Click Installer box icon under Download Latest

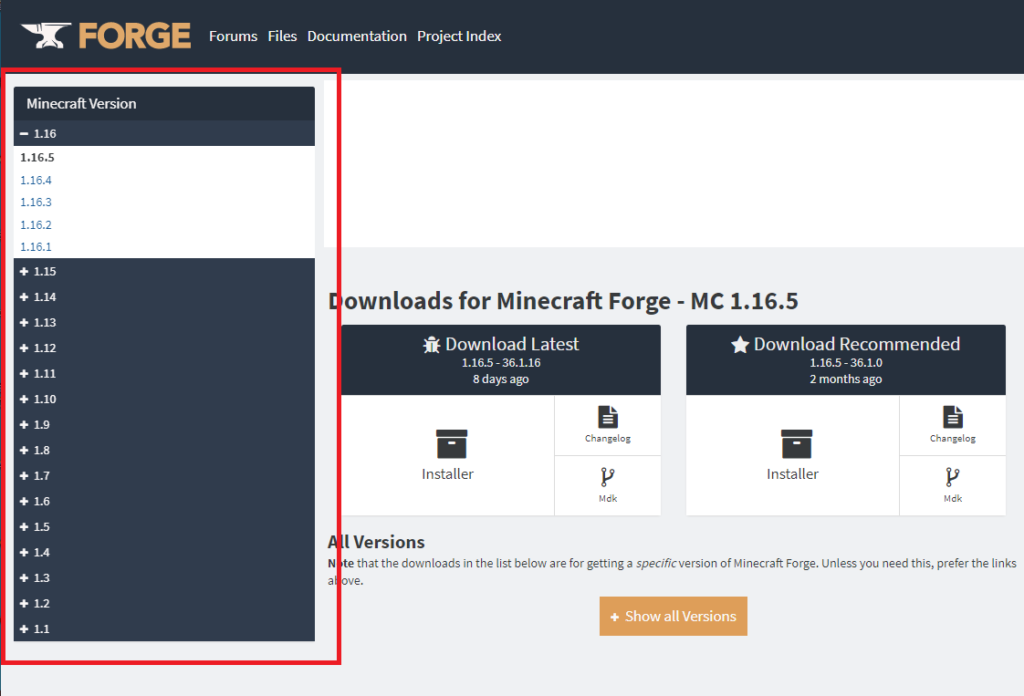452,444
